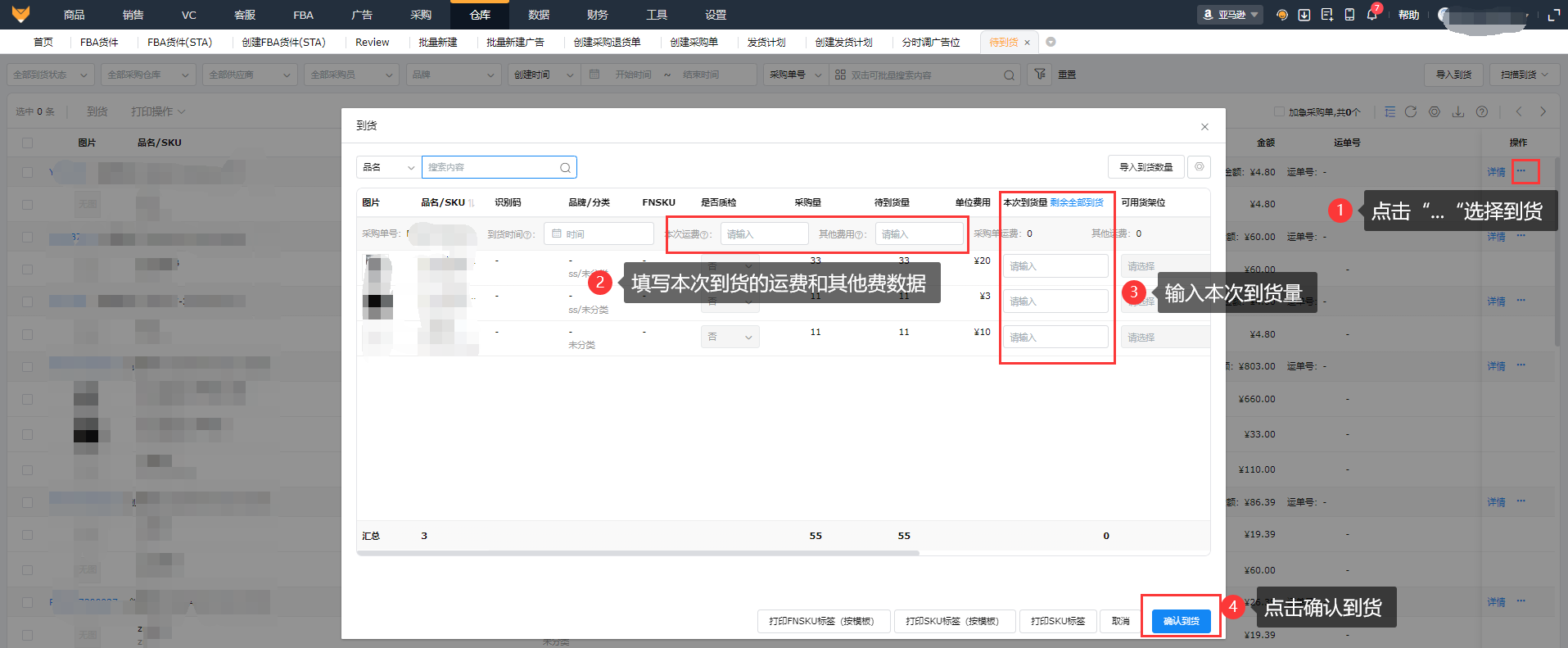Click the 本次运费 input field
Viewport: 1568px width, 648px height.
click(x=763, y=234)
